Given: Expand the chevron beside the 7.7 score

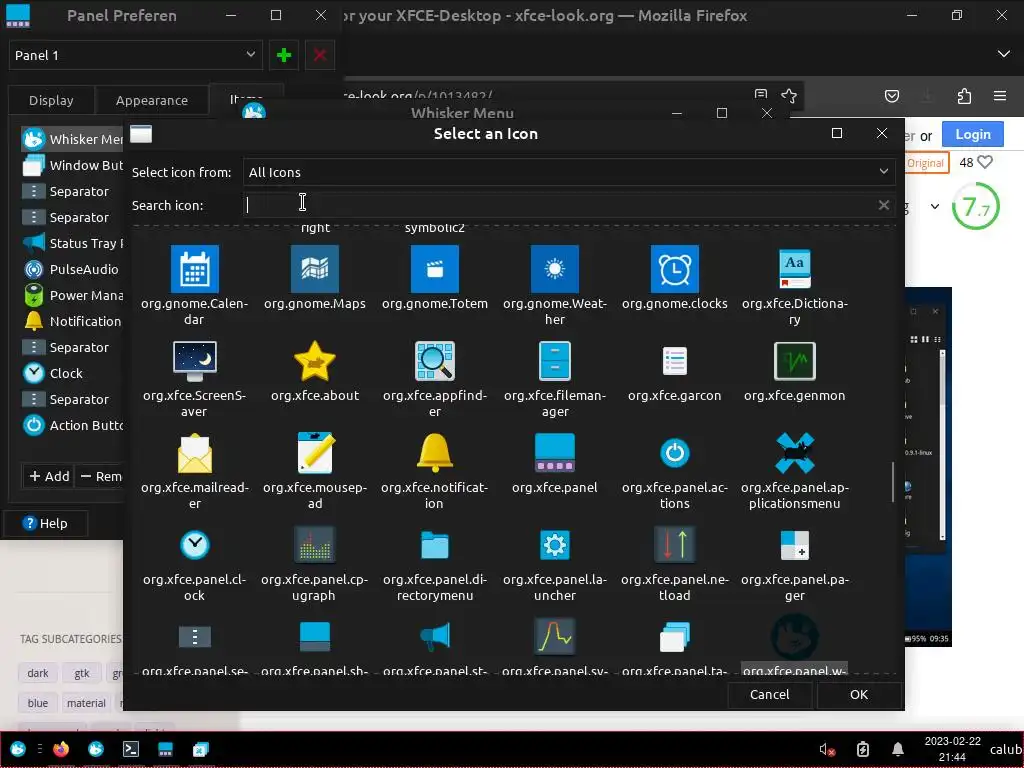Looking at the screenshot, I should tap(935, 206).
